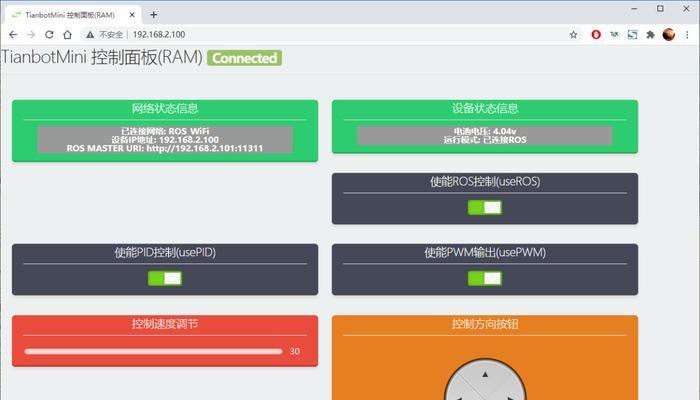Click the 设备IP地址 192.168.2.100 line
This screenshot has height=400, width=700.
(x=165, y=140)
